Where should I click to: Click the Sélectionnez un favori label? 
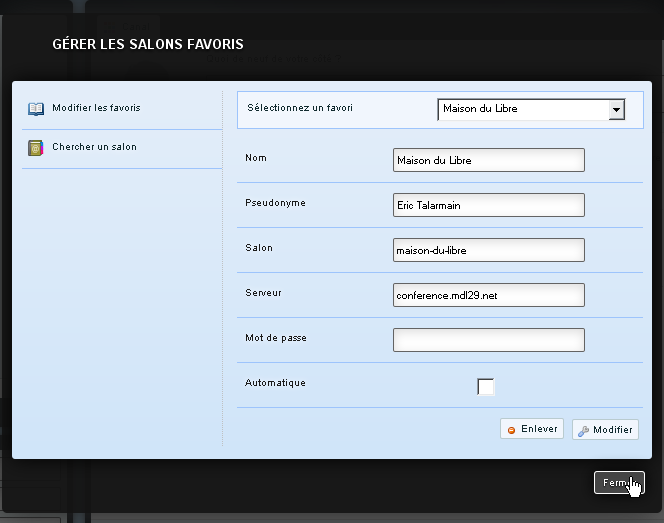pyautogui.click(x=299, y=108)
